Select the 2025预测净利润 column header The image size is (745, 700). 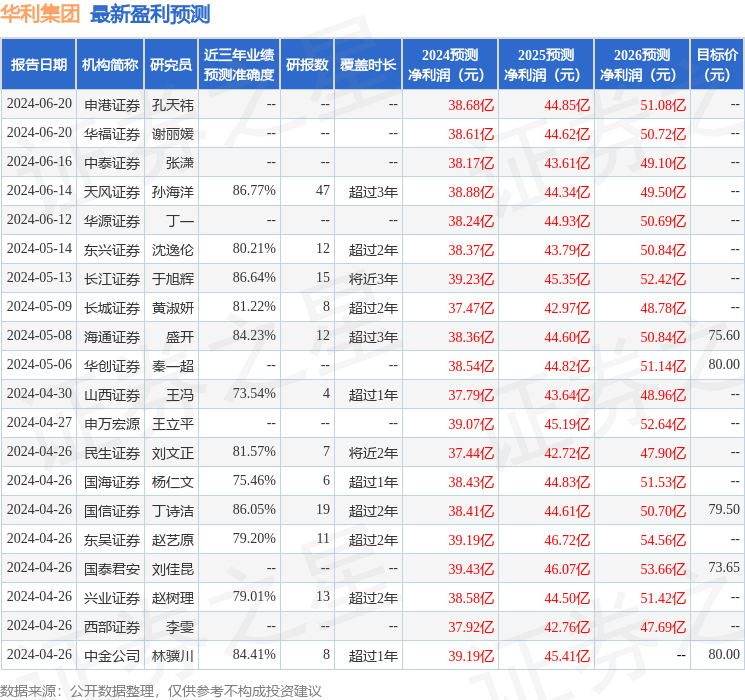click(546, 65)
